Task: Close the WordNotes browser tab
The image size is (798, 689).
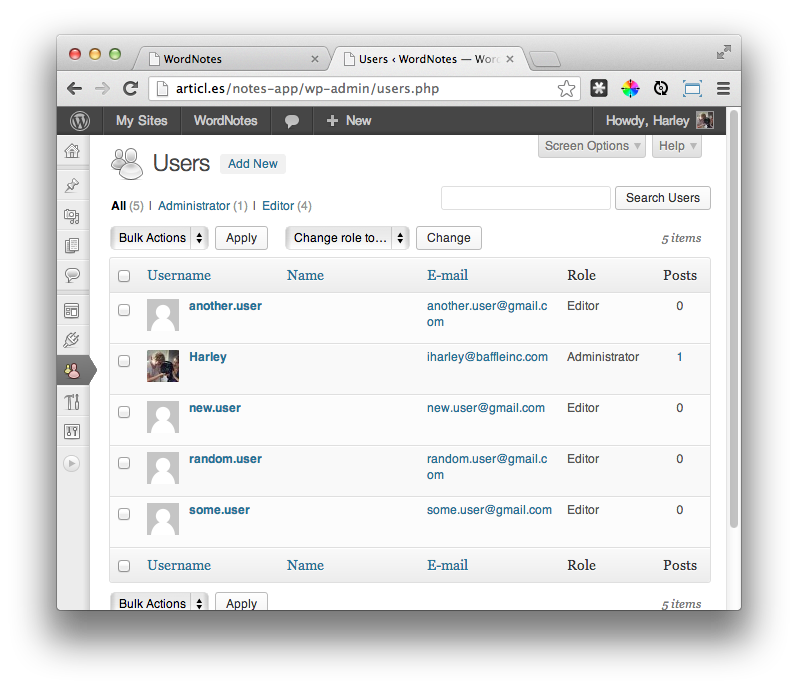Action: click(315, 59)
